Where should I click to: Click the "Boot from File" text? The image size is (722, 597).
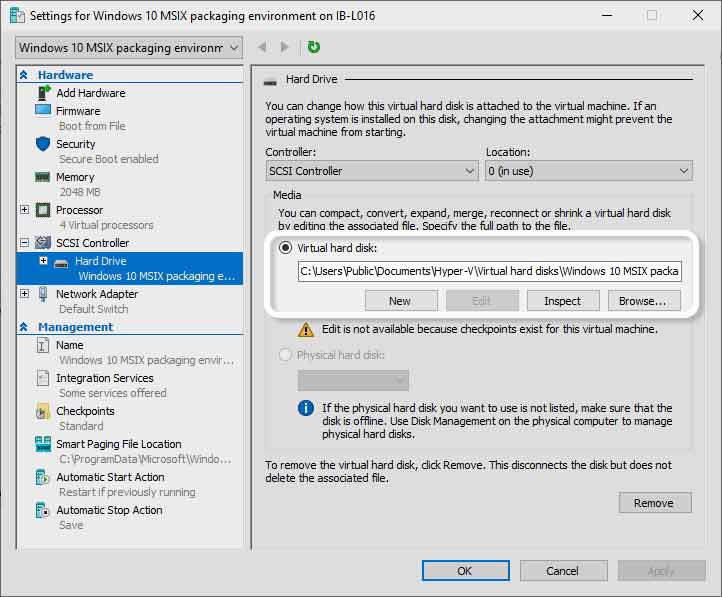point(92,126)
